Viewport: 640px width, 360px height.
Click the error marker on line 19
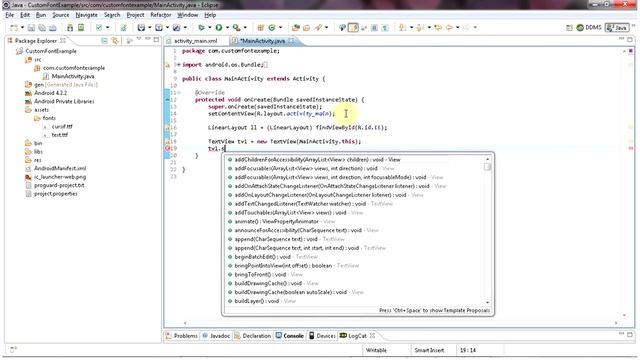[167, 149]
